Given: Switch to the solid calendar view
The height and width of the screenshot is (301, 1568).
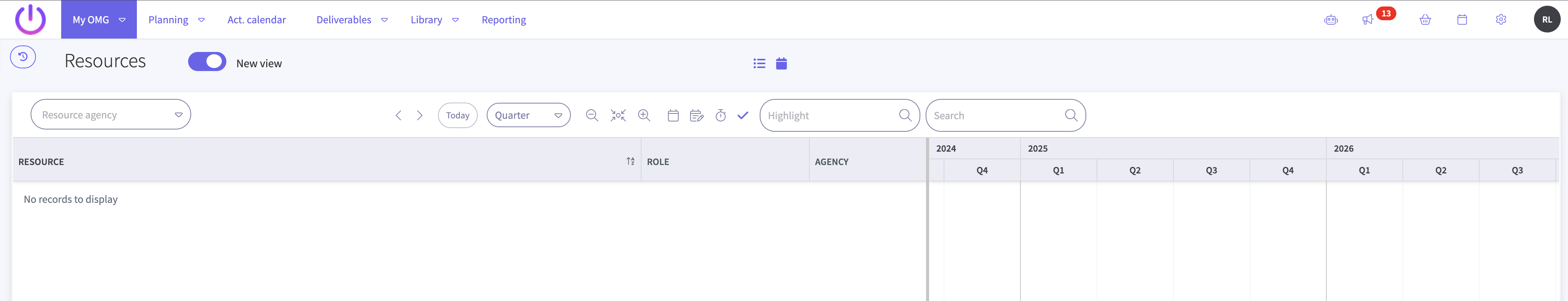Looking at the screenshot, I should click(782, 63).
